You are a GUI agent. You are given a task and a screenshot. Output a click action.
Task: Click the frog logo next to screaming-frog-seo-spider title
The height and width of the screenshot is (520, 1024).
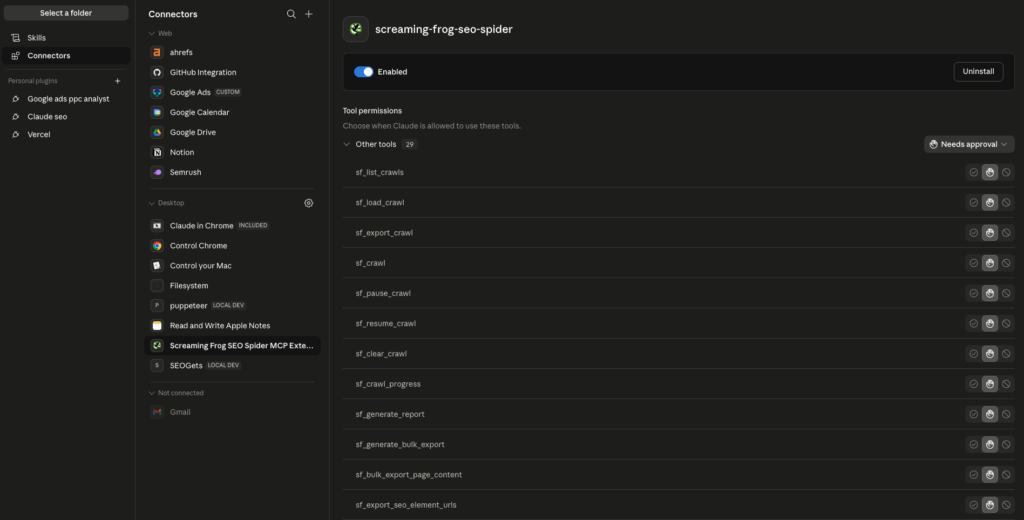[356, 29]
